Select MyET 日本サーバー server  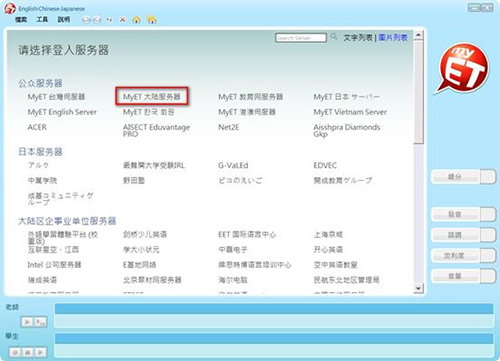[x=347, y=97]
